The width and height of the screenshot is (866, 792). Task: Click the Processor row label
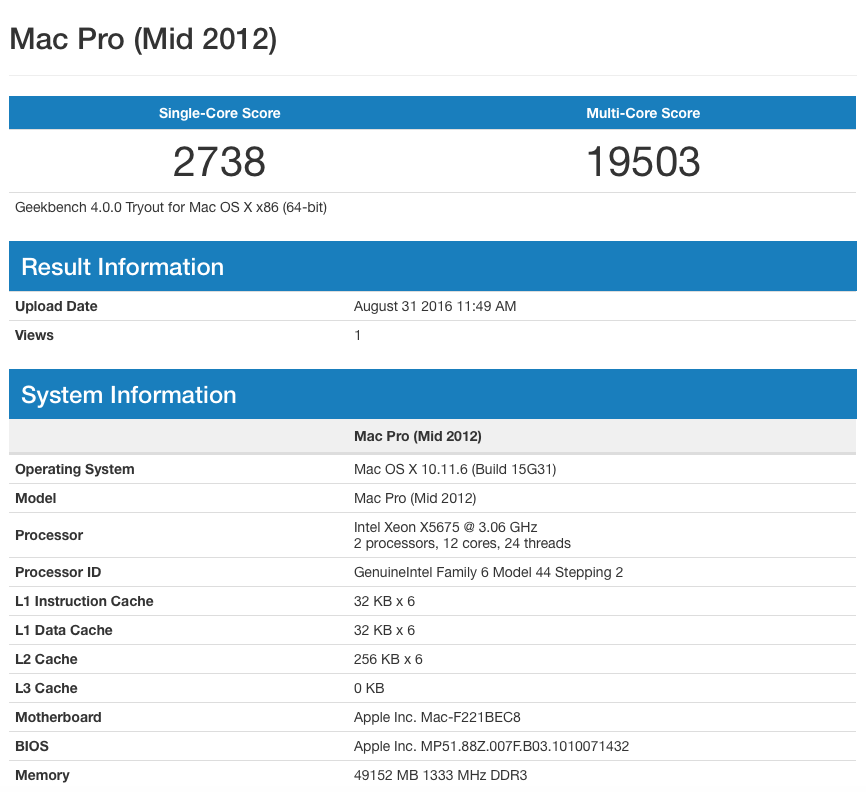click(49, 535)
